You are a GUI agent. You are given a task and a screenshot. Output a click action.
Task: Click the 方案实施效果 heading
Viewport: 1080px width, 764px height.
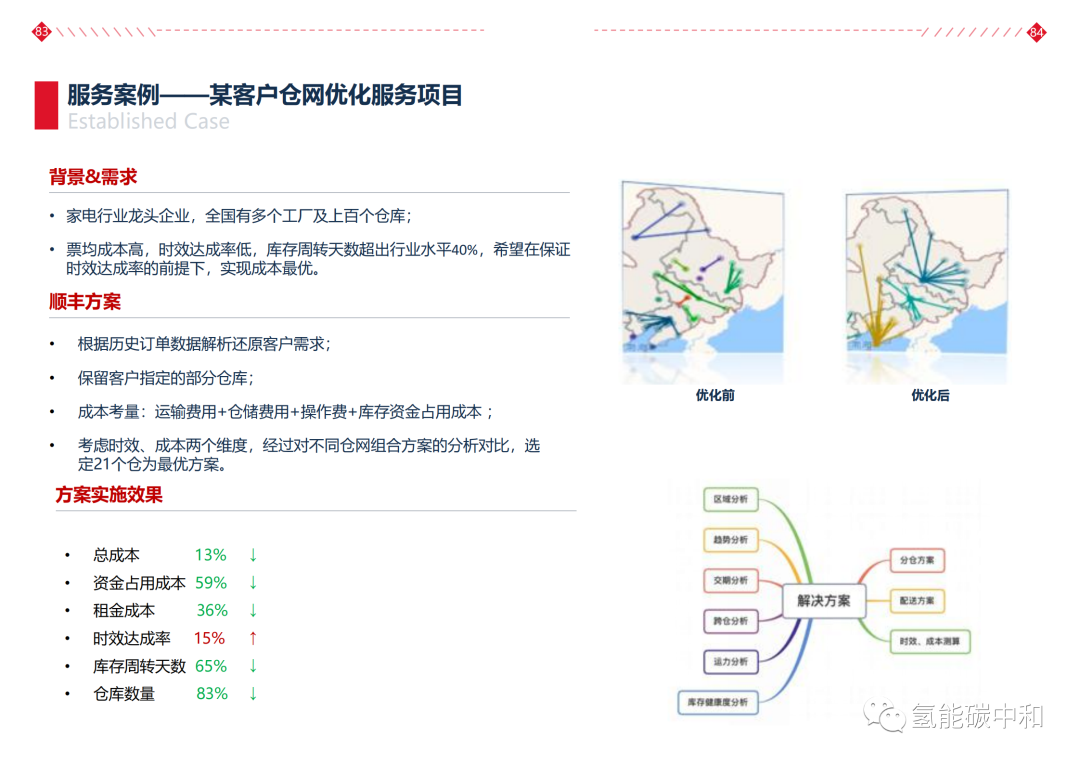click(109, 495)
